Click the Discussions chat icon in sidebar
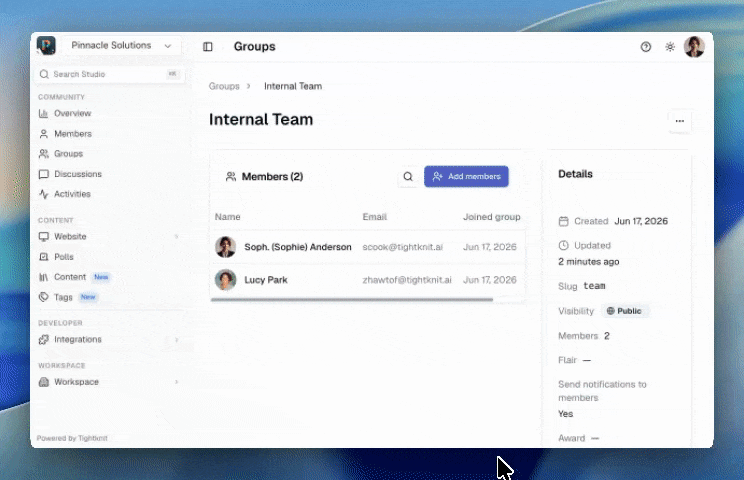The width and height of the screenshot is (744, 480). point(44,174)
